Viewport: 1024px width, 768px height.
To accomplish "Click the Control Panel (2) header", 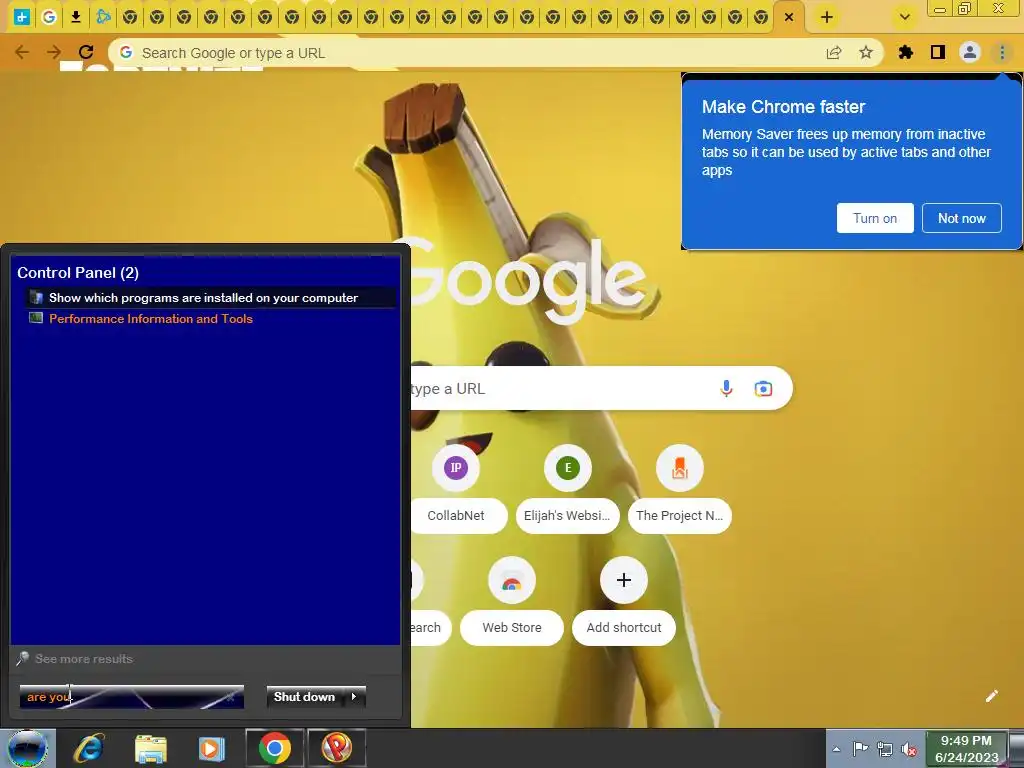I will click(78, 273).
